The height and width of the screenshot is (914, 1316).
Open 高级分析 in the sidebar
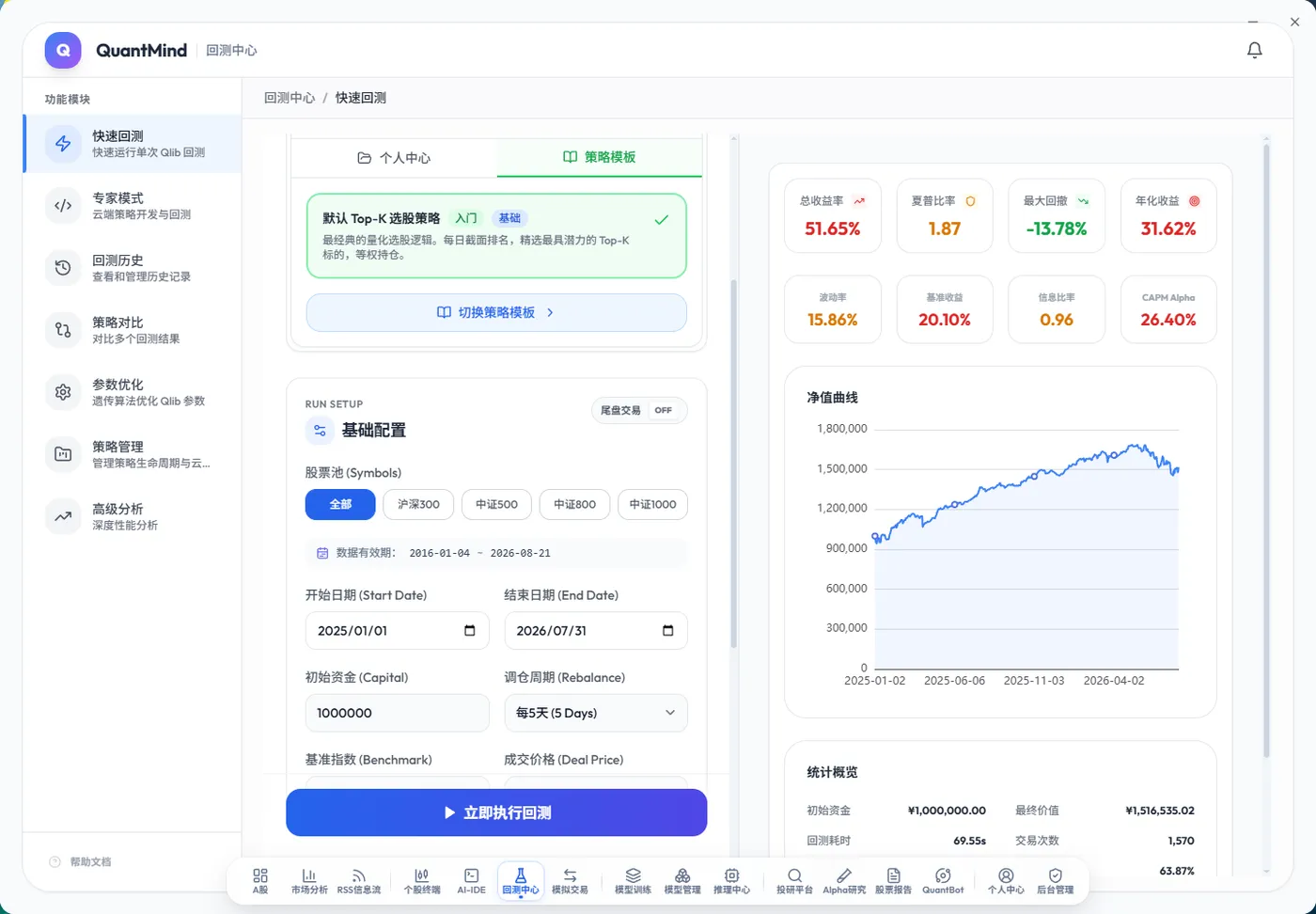point(132,516)
